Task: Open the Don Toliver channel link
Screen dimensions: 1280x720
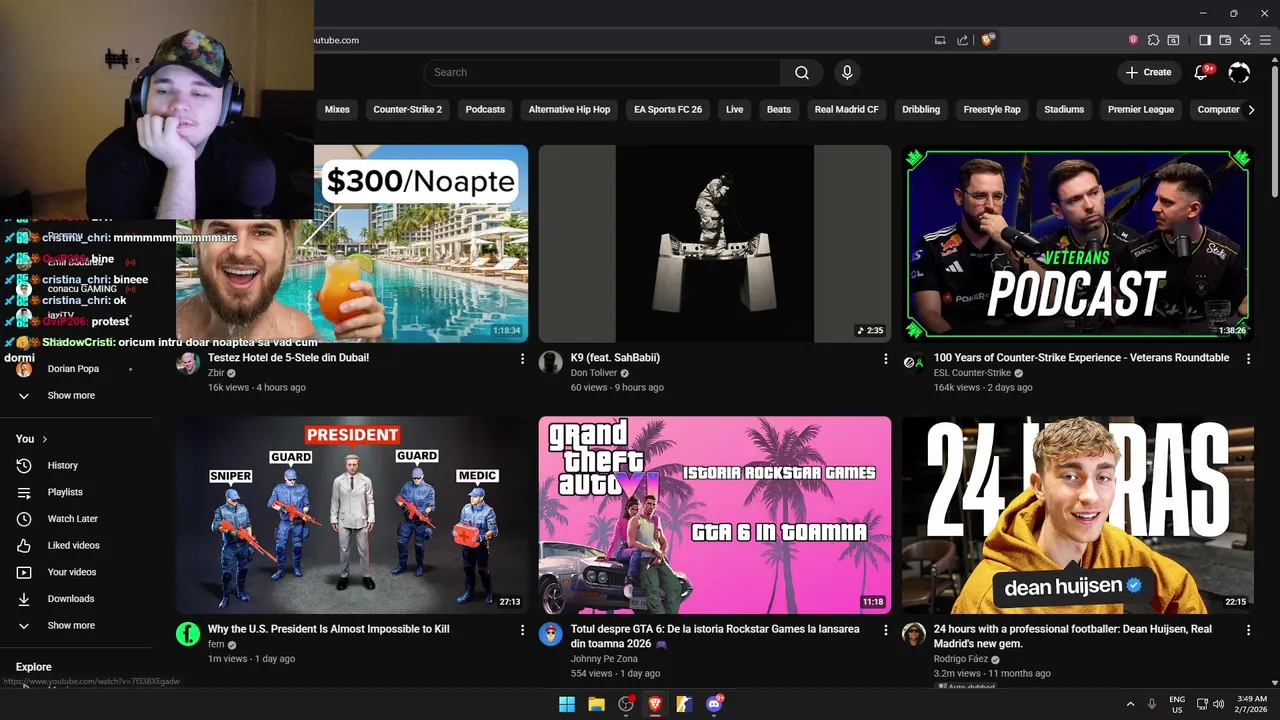Action: [594, 373]
